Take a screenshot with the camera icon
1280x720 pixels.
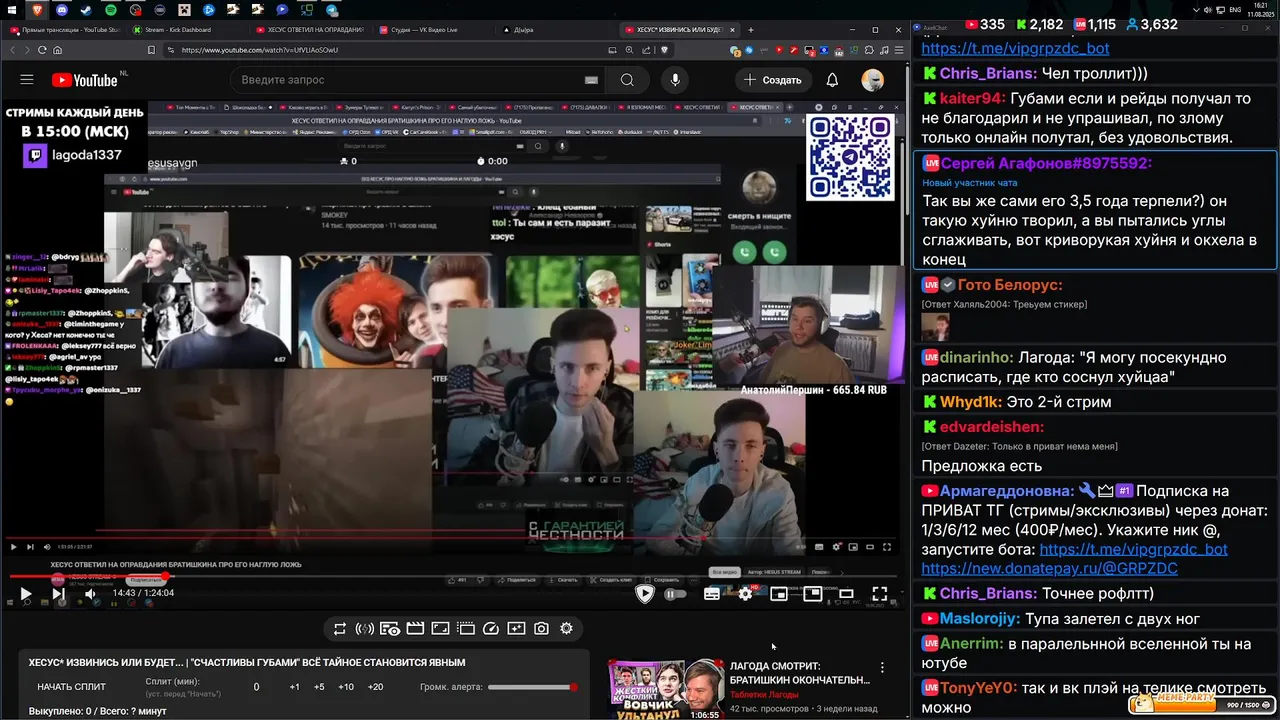[x=541, y=629]
